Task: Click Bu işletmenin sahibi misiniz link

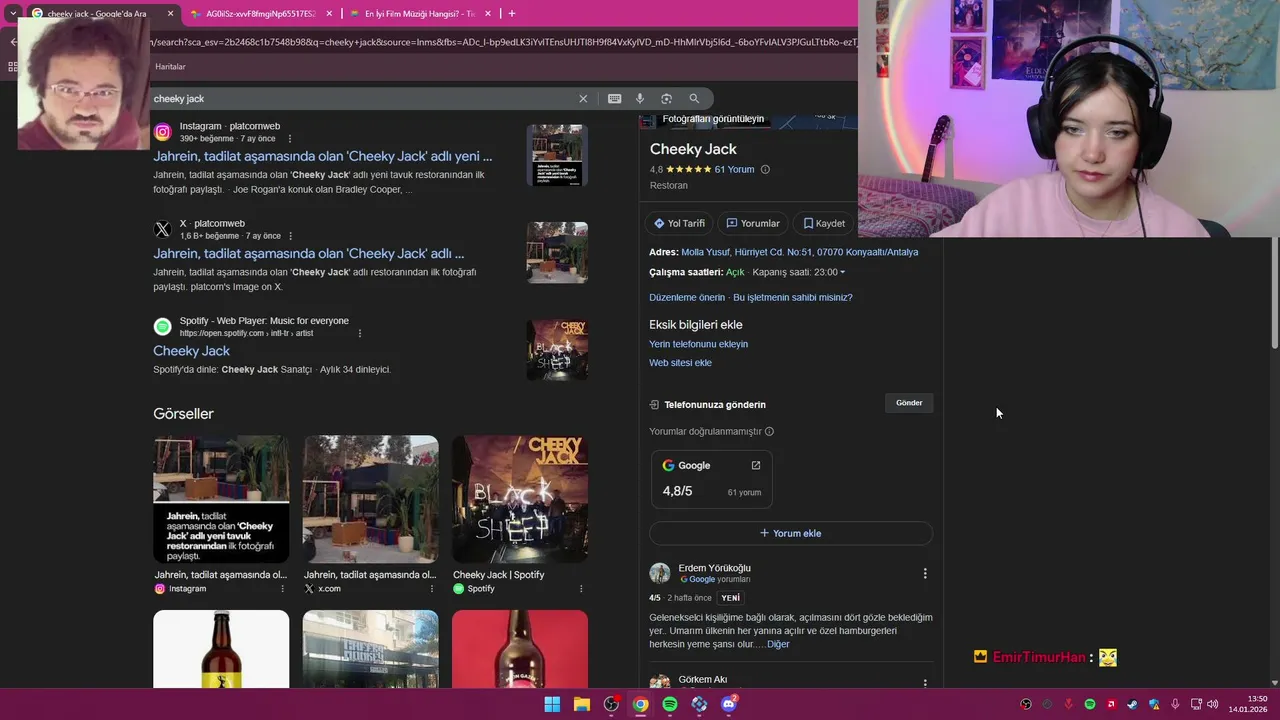Action: click(793, 297)
